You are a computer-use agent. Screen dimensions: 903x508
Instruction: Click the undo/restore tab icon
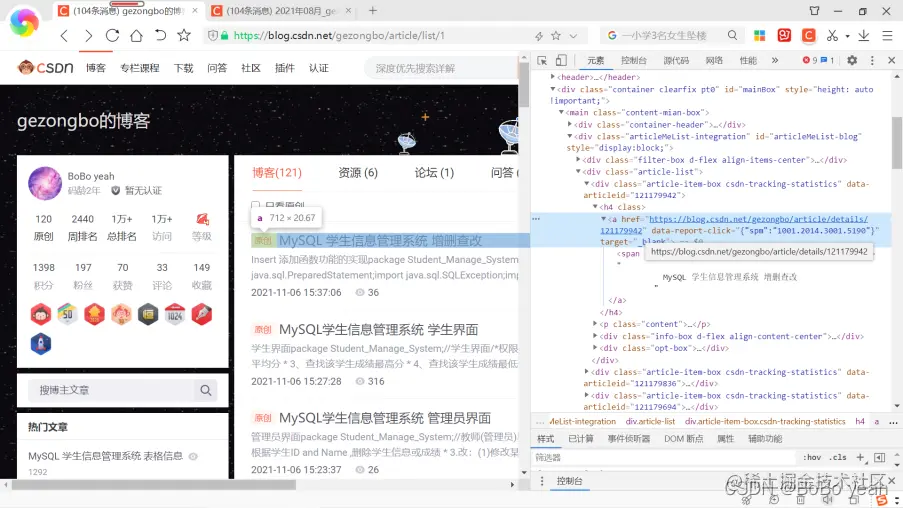[160, 36]
